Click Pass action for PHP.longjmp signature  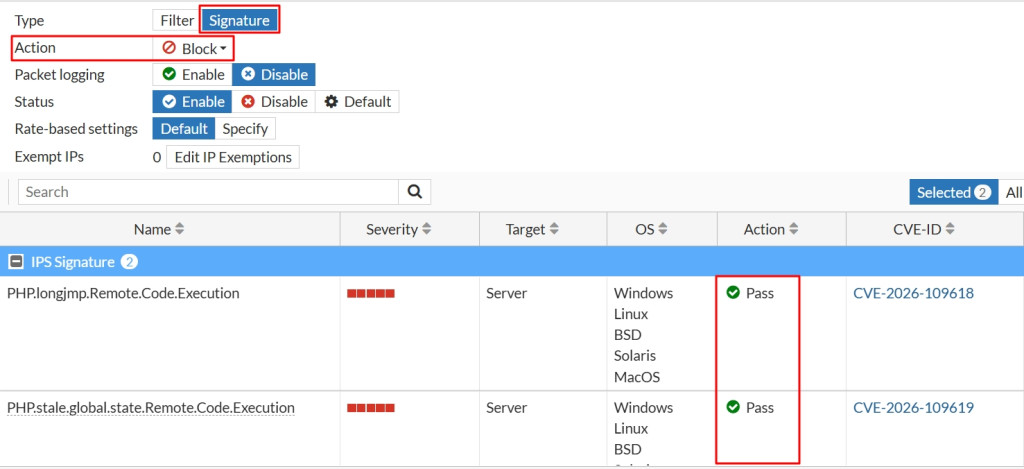point(750,293)
